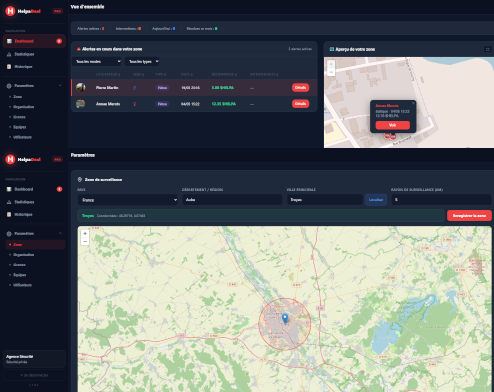Sort alerts by the Récompense column

coord(224,74)
